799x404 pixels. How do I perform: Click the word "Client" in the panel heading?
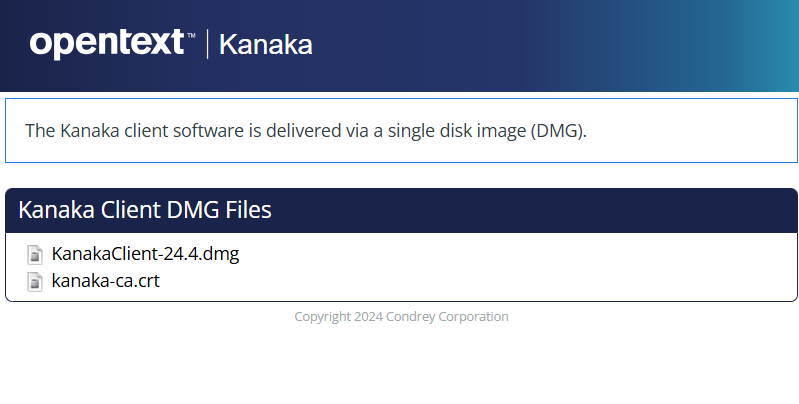135,210
